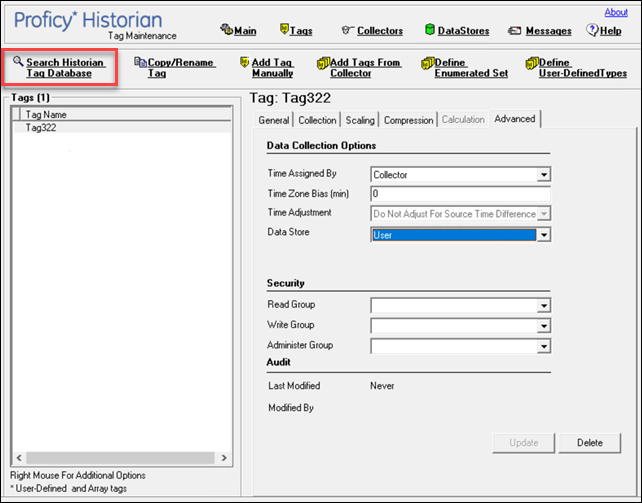
Task: Click the tag list left scroll arrow
Action: coord(19,458)
